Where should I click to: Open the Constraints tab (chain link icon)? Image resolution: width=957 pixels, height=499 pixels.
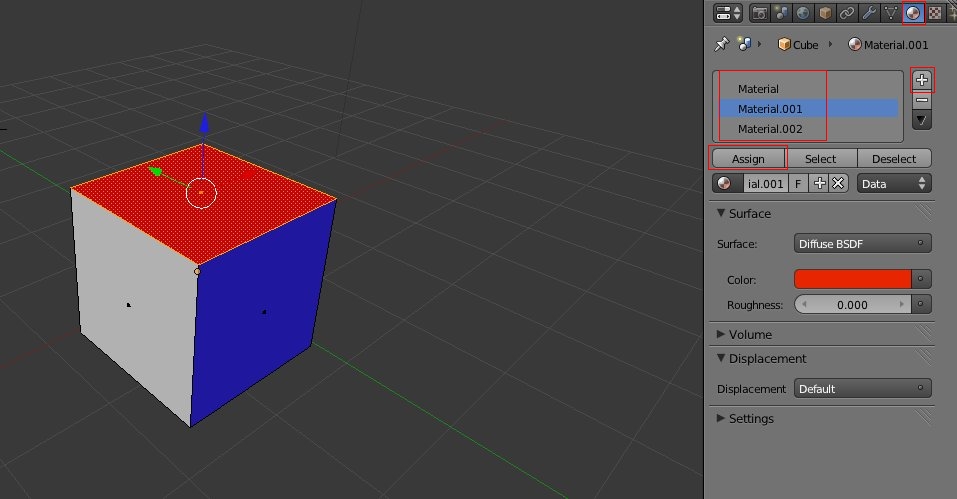click(847, 12)
